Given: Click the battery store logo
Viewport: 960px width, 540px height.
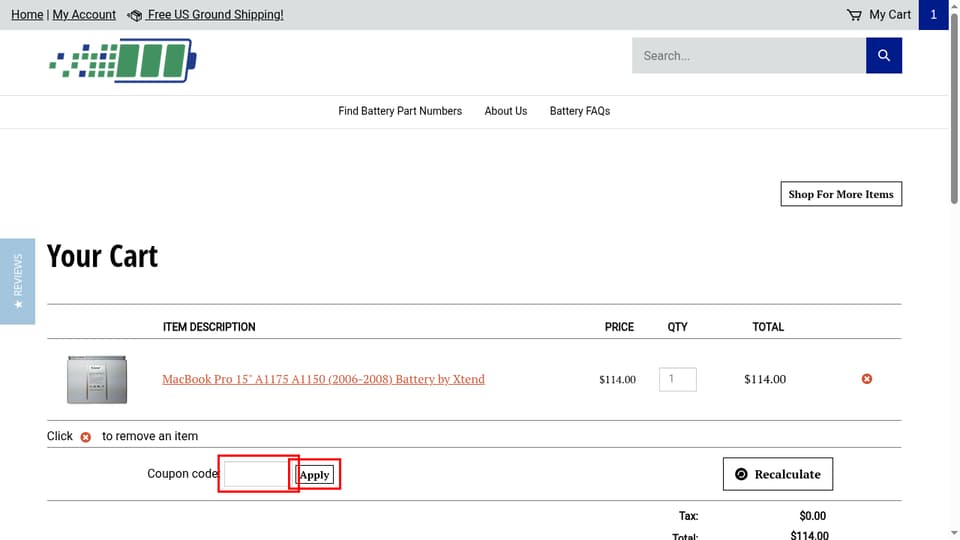Looking at the screenshot, I should 123,61.
